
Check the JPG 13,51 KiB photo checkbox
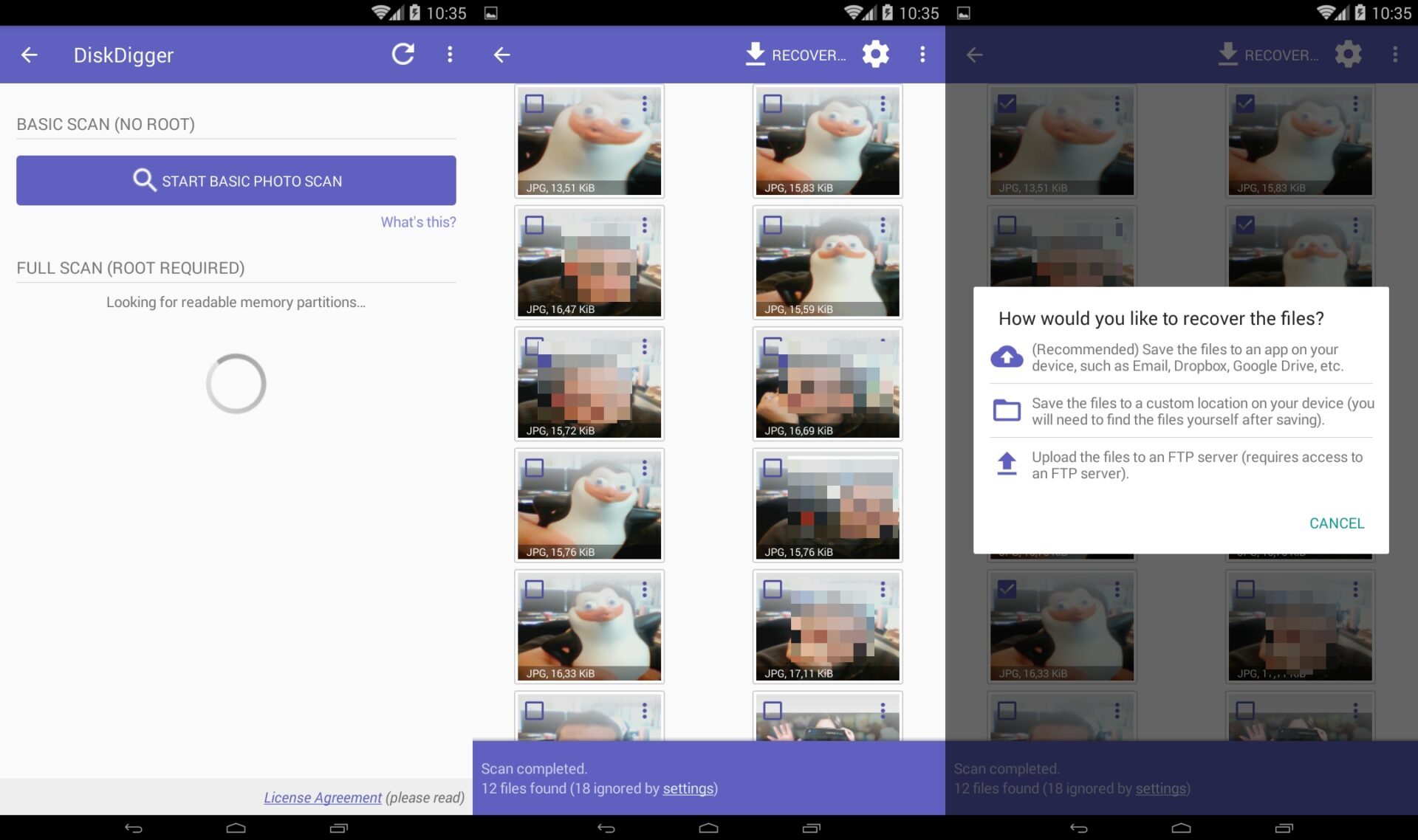(x=534, y=103)
